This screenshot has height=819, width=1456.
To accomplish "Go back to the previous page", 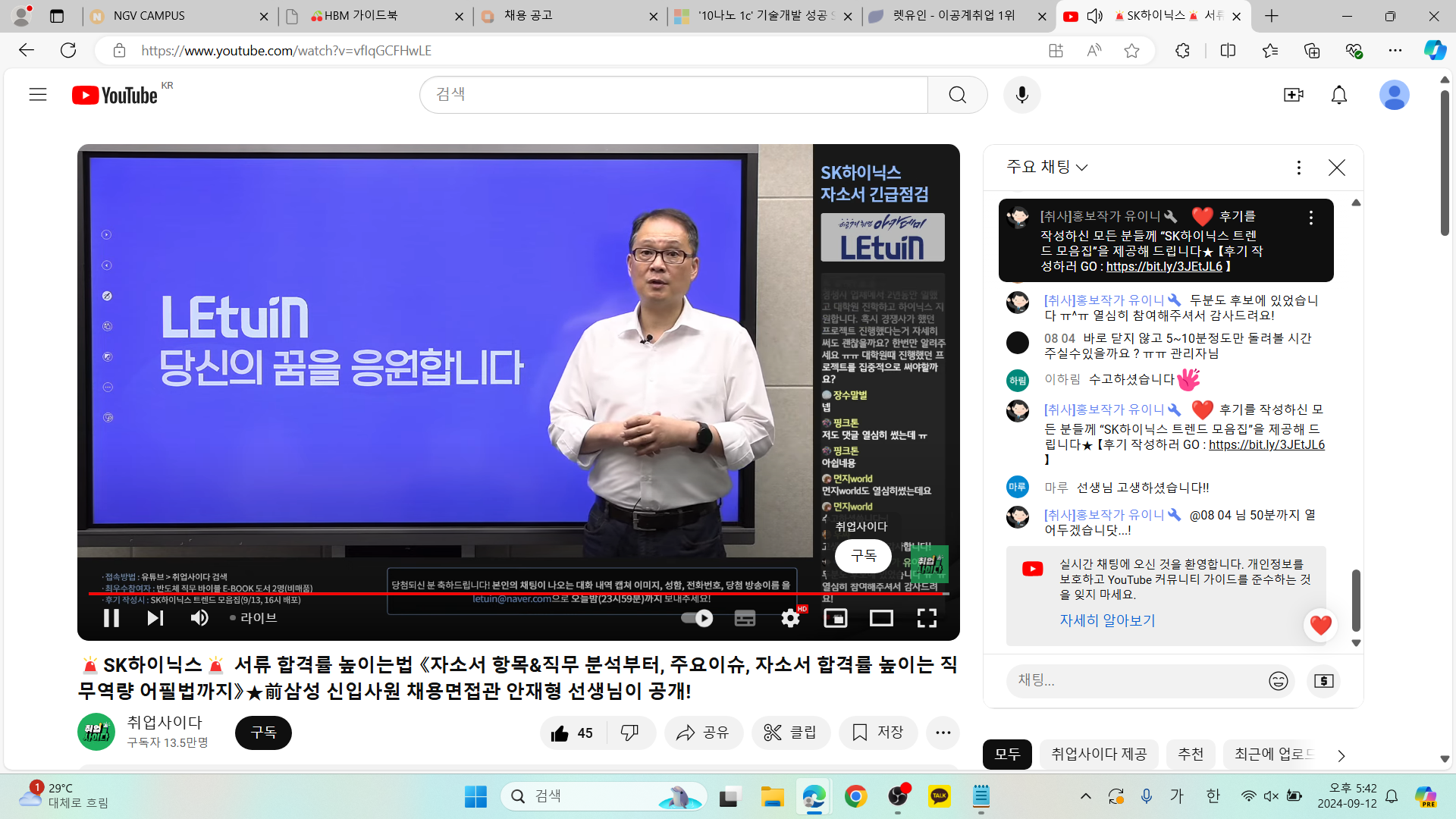I will (x=27, y=50).
